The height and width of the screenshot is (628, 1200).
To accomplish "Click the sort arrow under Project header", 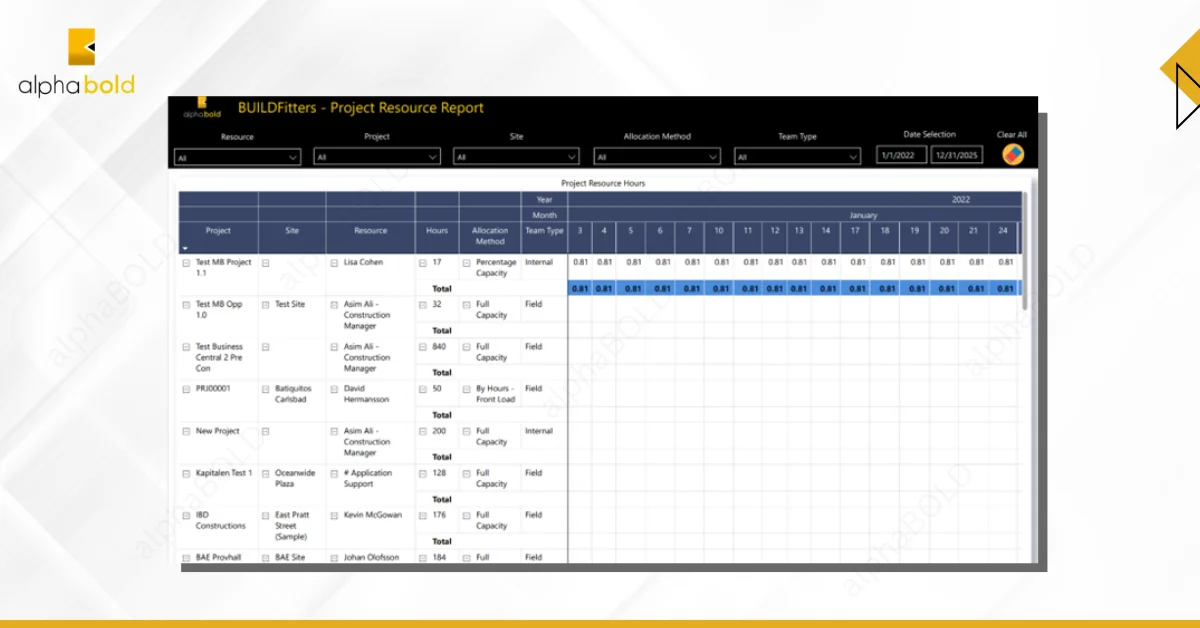I will point(185,248).
